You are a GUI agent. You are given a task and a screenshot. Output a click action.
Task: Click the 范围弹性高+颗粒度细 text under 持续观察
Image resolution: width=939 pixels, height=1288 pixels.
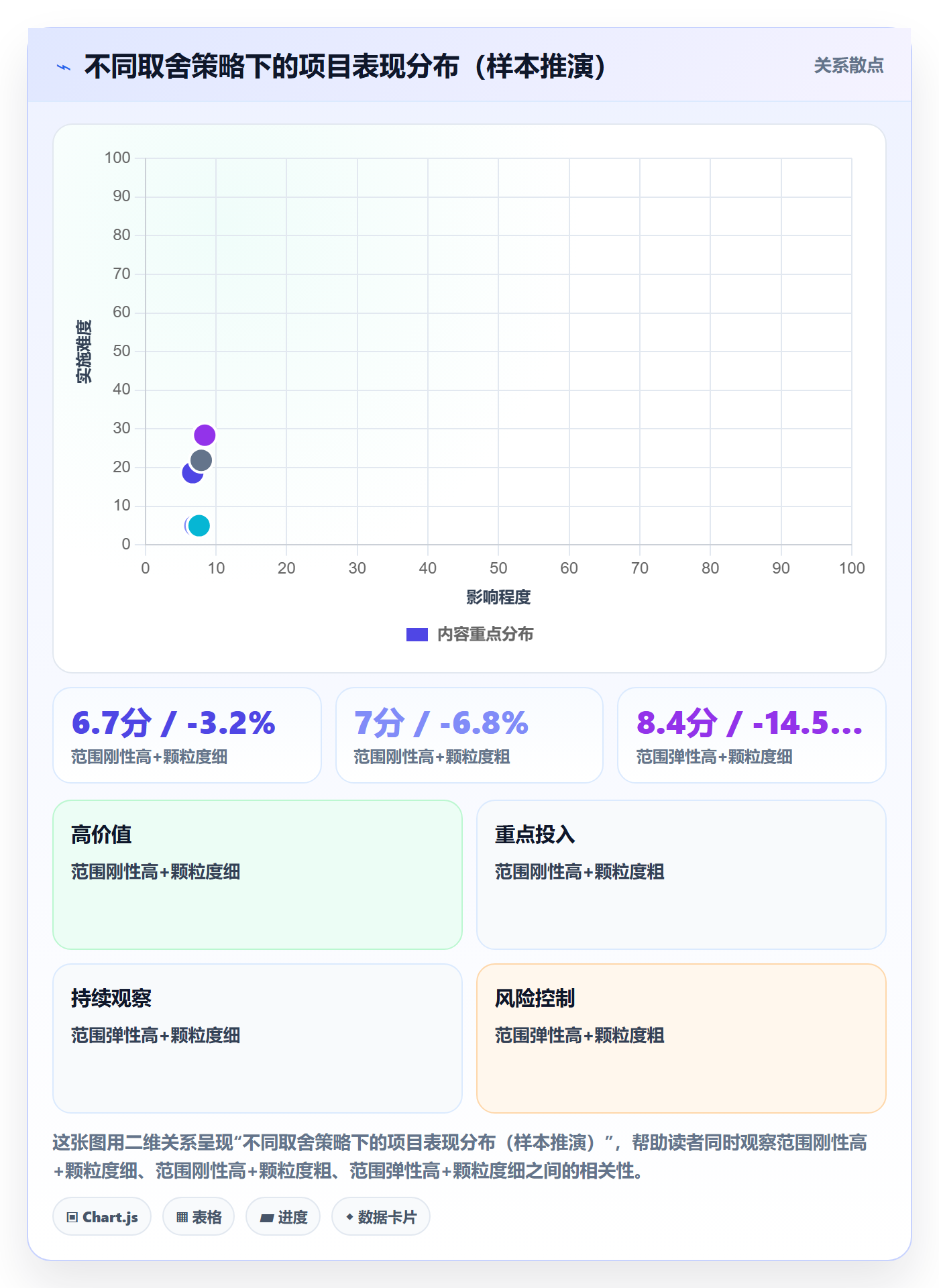(156, 1036)
